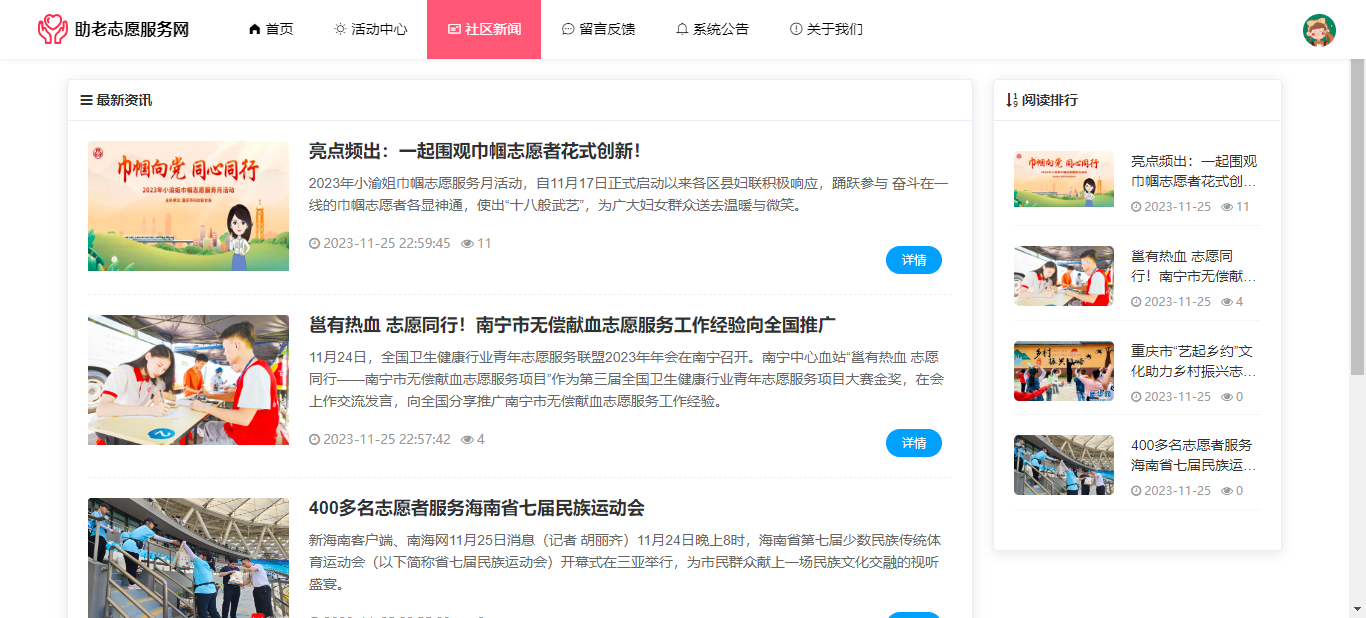Screen dimensions: 1366x618
Task: Open the 系统公告 menu item
Action: pos(712,29)
